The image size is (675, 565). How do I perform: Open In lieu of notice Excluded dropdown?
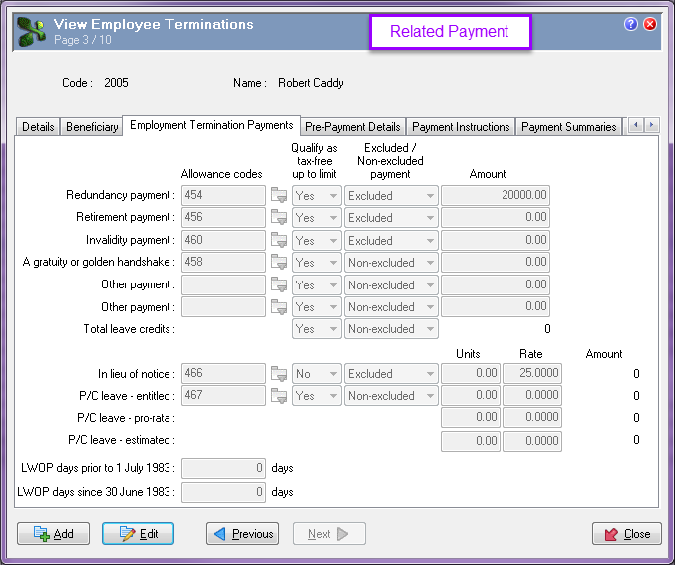click(391, 374)
